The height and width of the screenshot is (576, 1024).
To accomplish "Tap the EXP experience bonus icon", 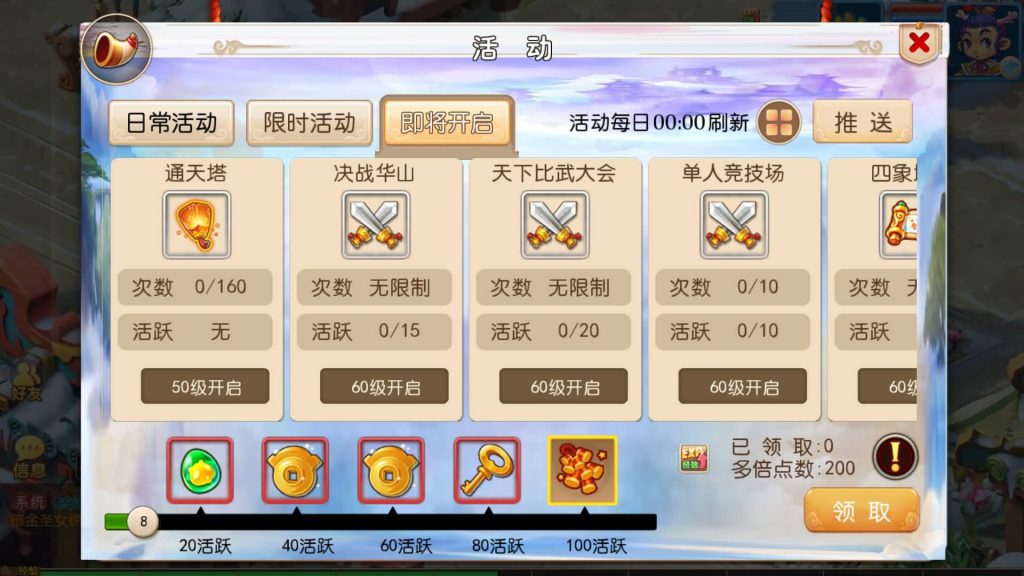I will [694, 458].
